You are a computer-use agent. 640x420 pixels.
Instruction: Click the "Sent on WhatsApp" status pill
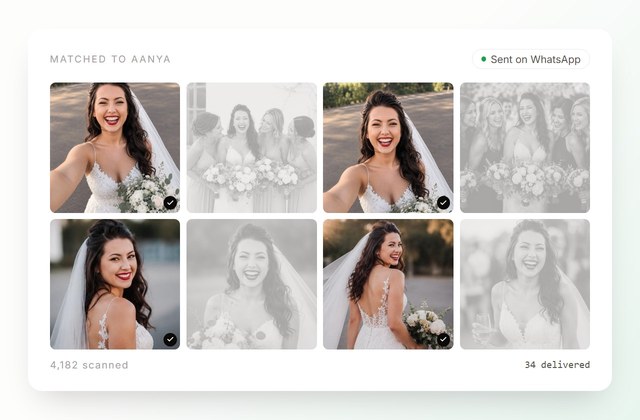pos(531,59)
